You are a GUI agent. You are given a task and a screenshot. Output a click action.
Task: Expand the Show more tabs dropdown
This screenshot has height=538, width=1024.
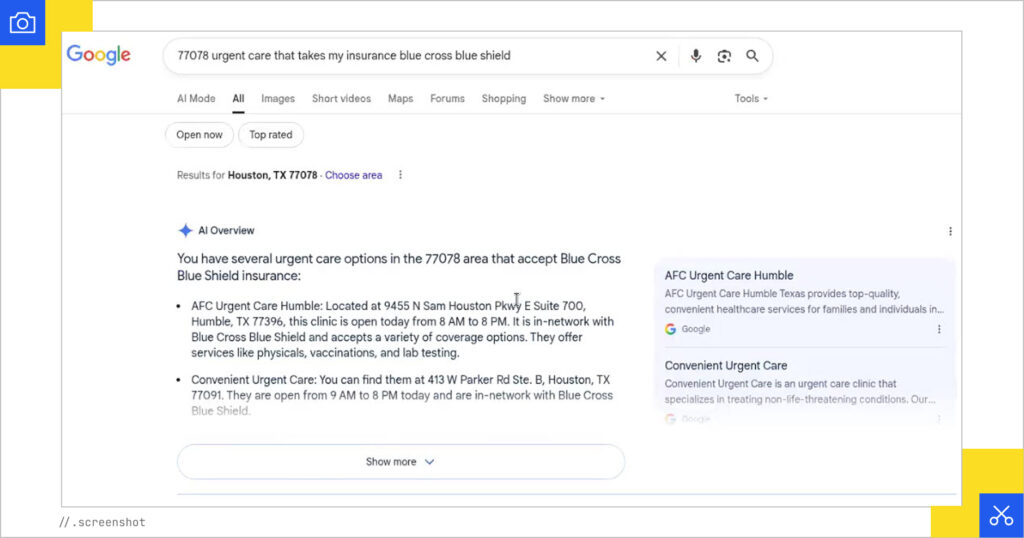tap(573, 99)
